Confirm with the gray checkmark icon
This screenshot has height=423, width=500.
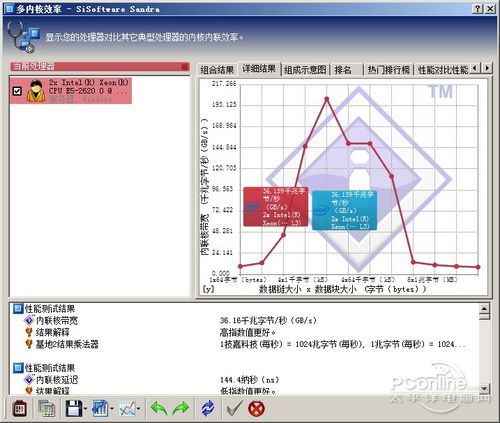click(234, 408)
